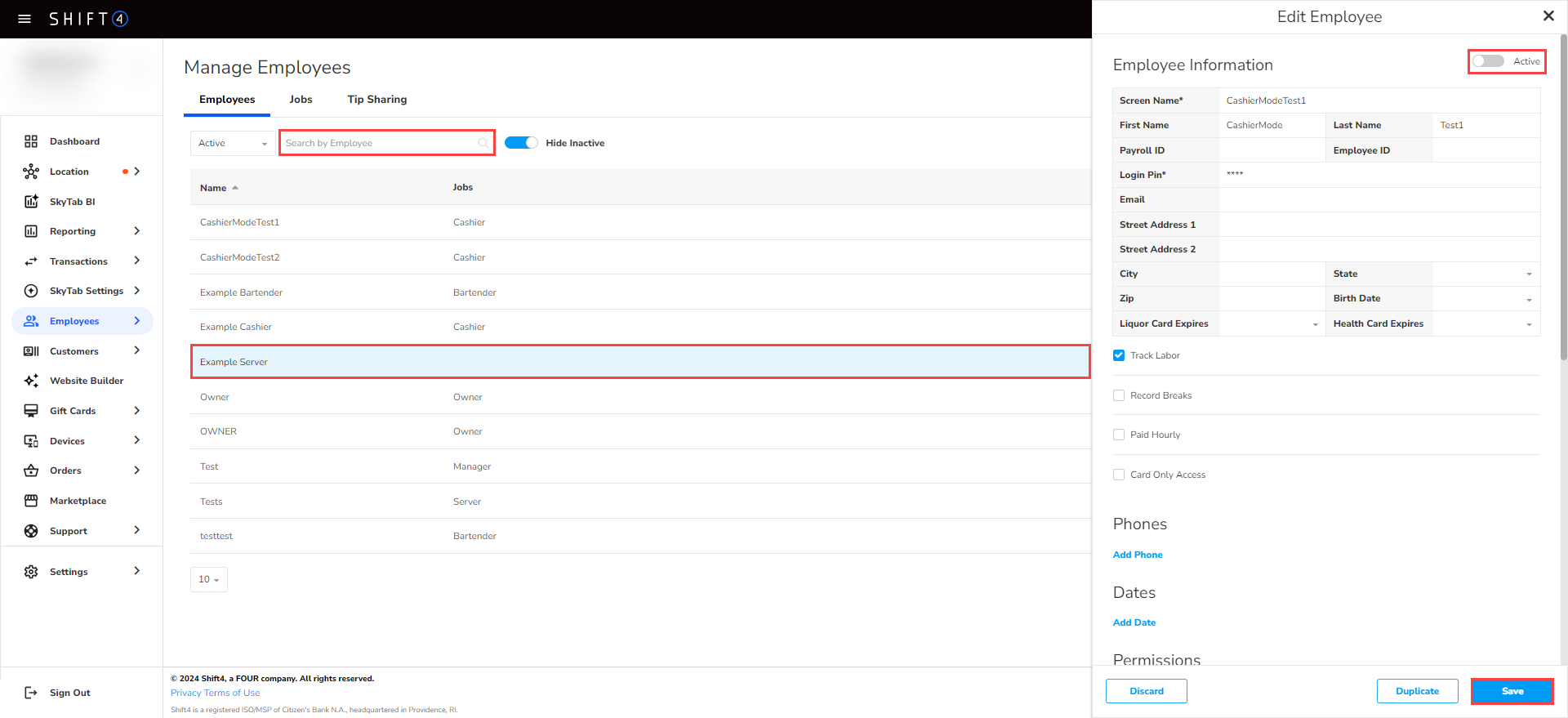Click the Save button
Viewport: 1568px width, 718px height.
[1512, 691]
